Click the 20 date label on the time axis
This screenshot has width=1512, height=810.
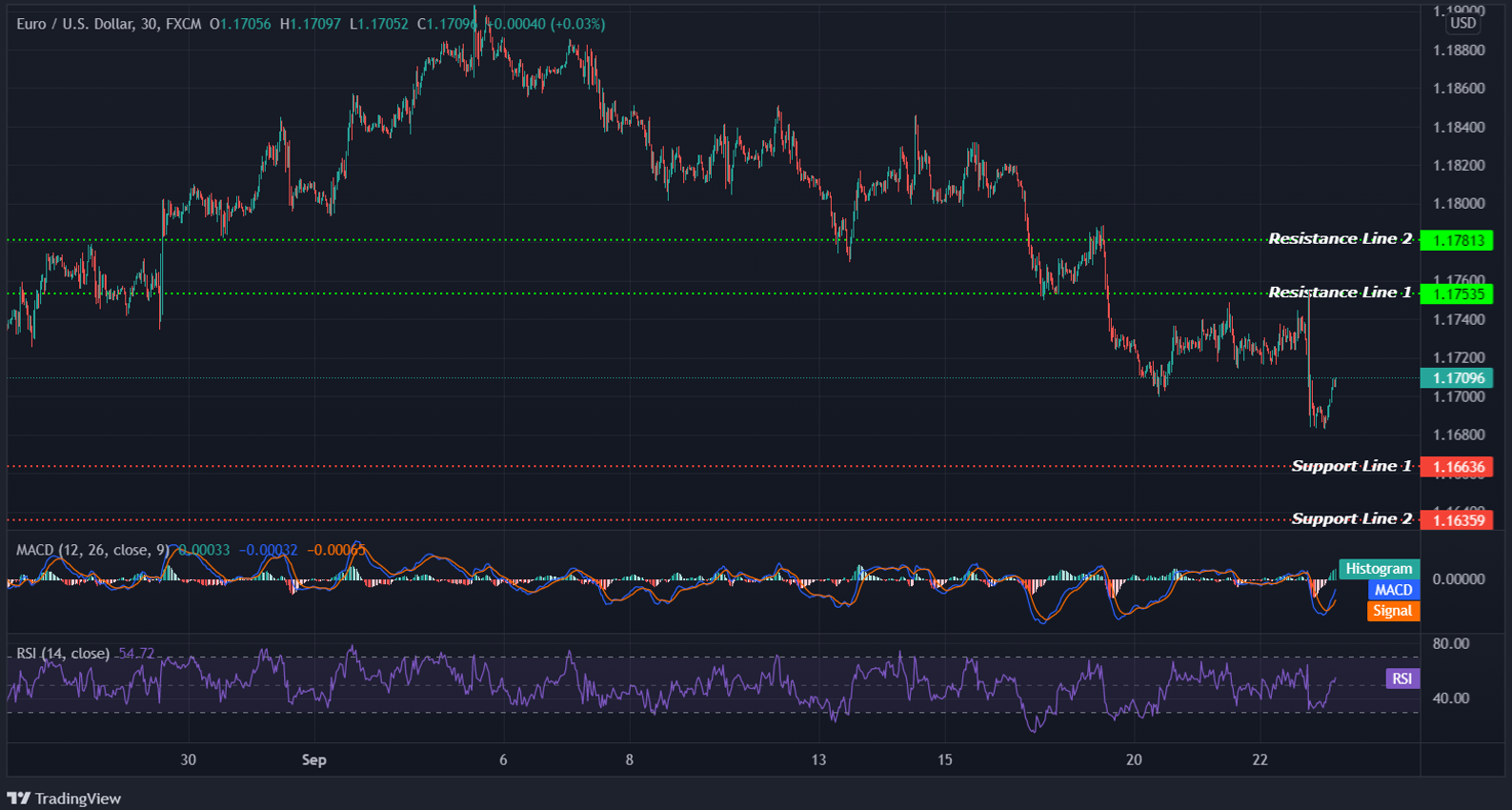tap(1134, 759)
